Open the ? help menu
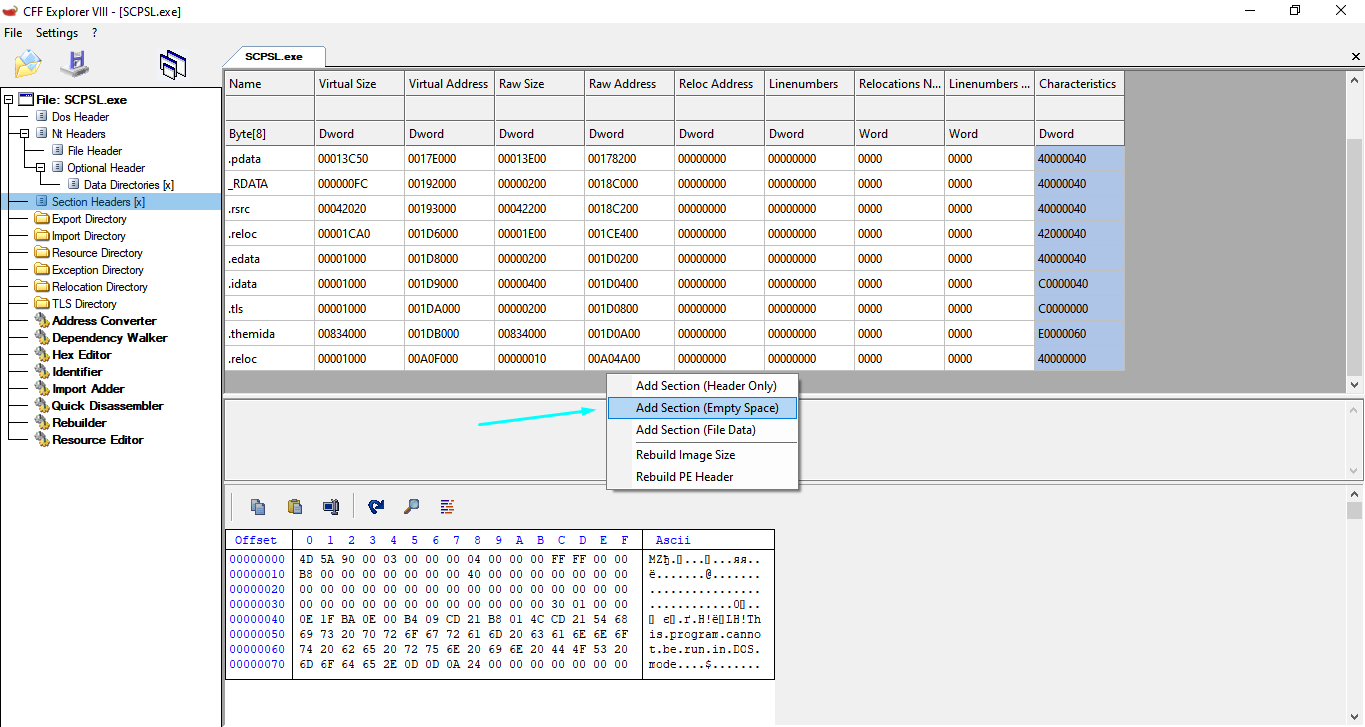Viewport: 1365px width, 727px height. 94,33
